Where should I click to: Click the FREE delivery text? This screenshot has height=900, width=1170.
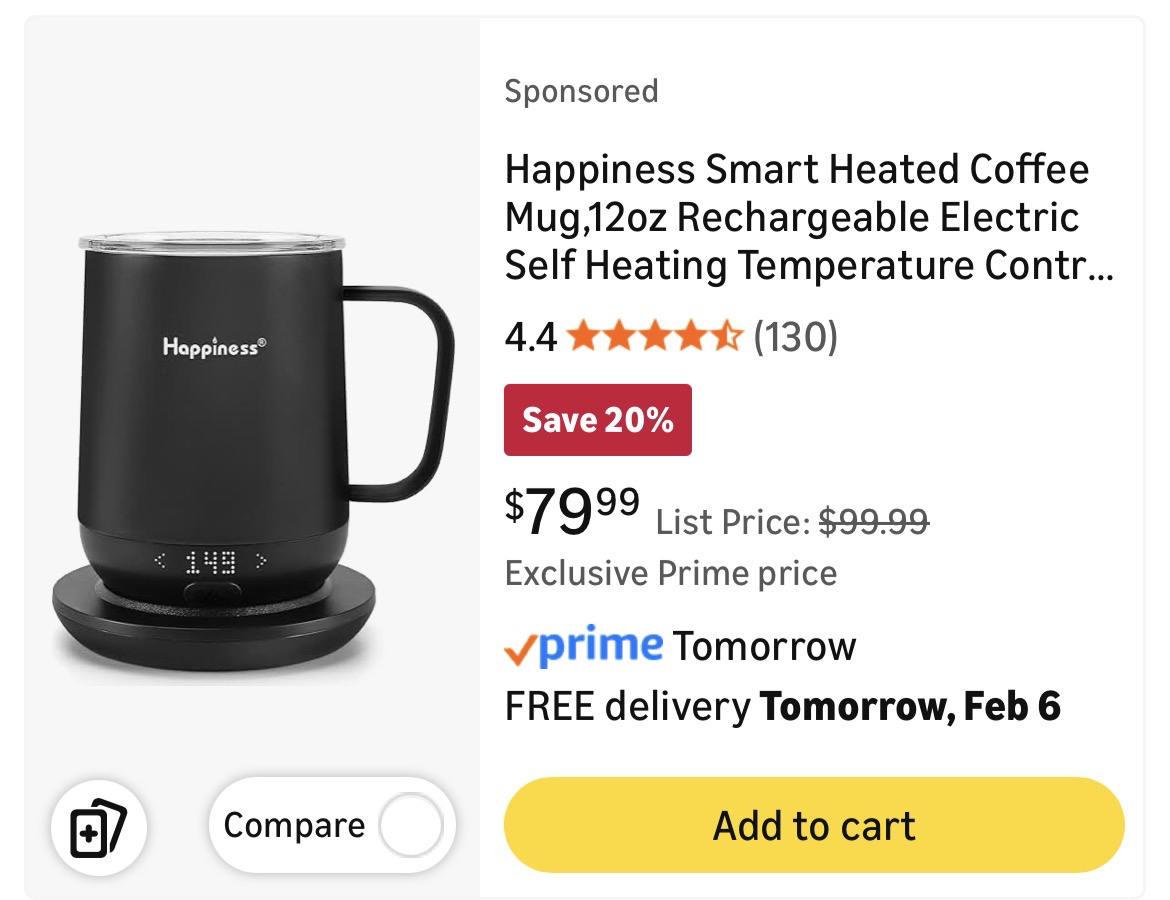627,707
